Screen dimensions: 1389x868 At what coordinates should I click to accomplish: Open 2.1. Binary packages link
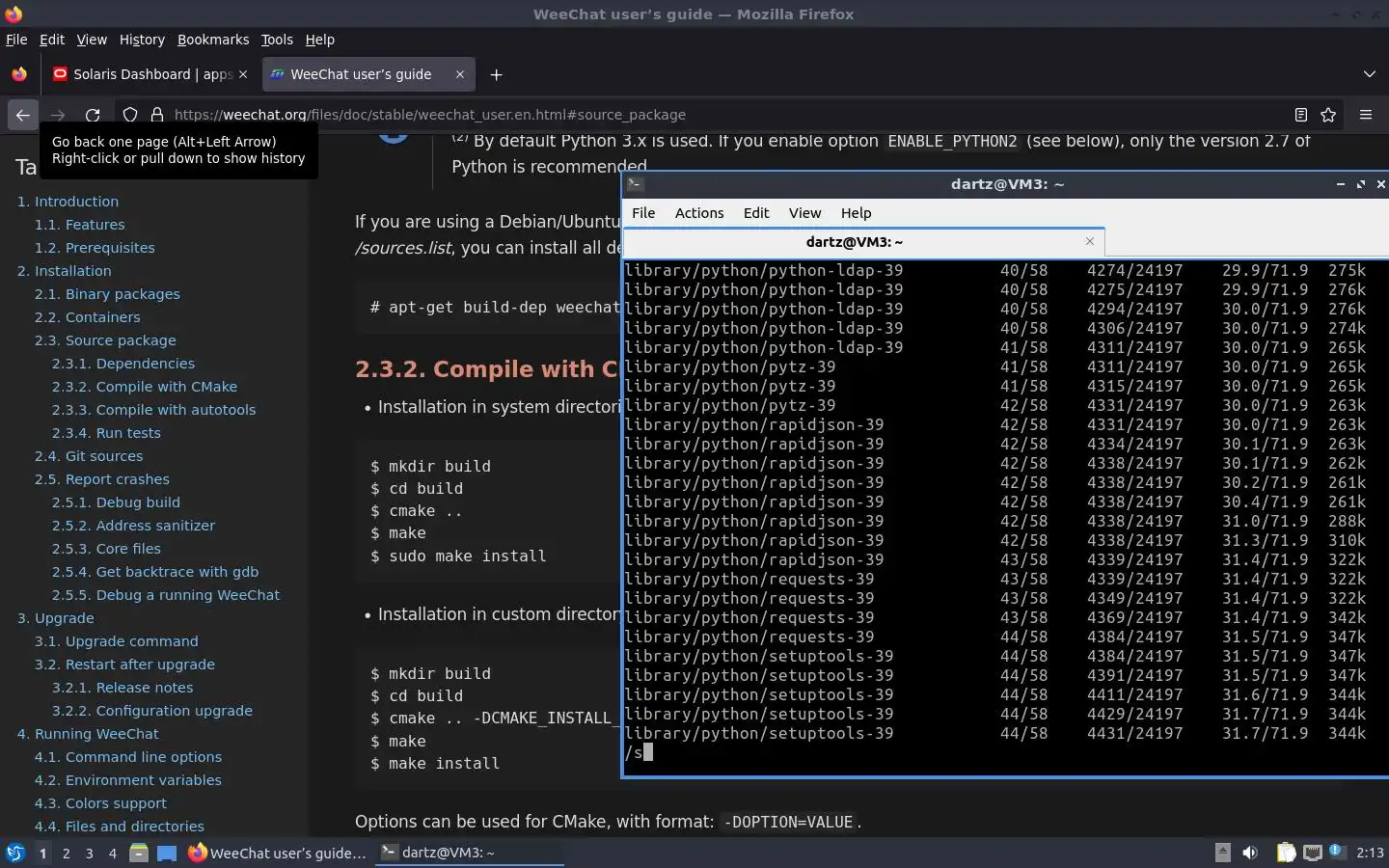pos(107,294)
